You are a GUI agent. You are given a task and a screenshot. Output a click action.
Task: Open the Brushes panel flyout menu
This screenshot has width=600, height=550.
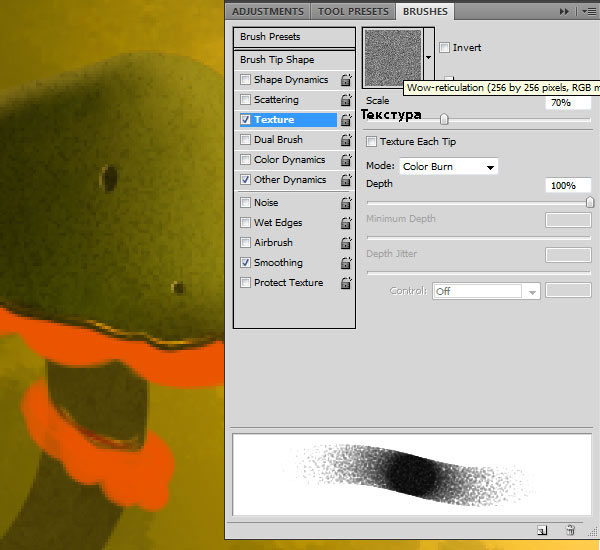coord(589,12)
